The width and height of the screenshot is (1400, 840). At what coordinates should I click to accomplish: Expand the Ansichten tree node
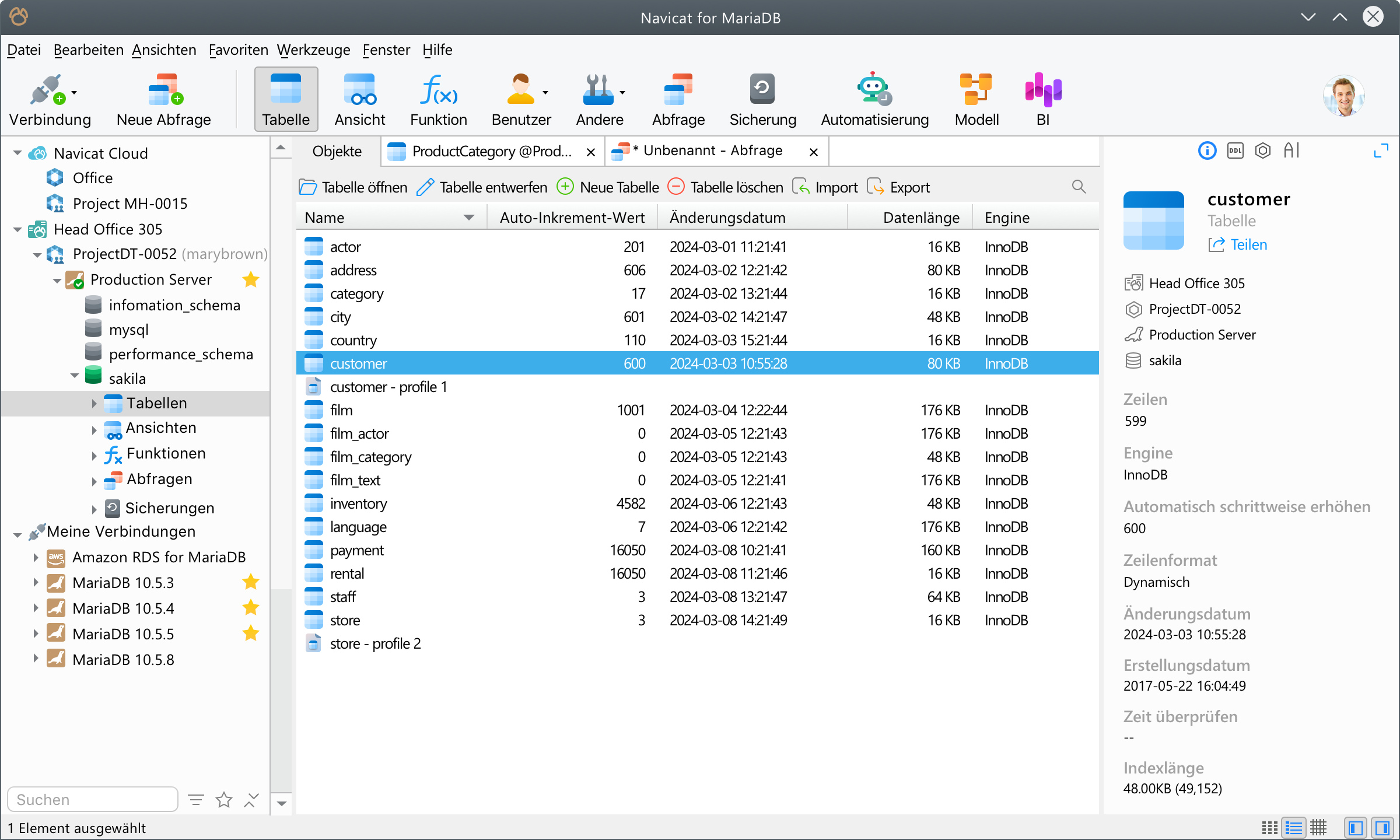[x=94, y=429]
